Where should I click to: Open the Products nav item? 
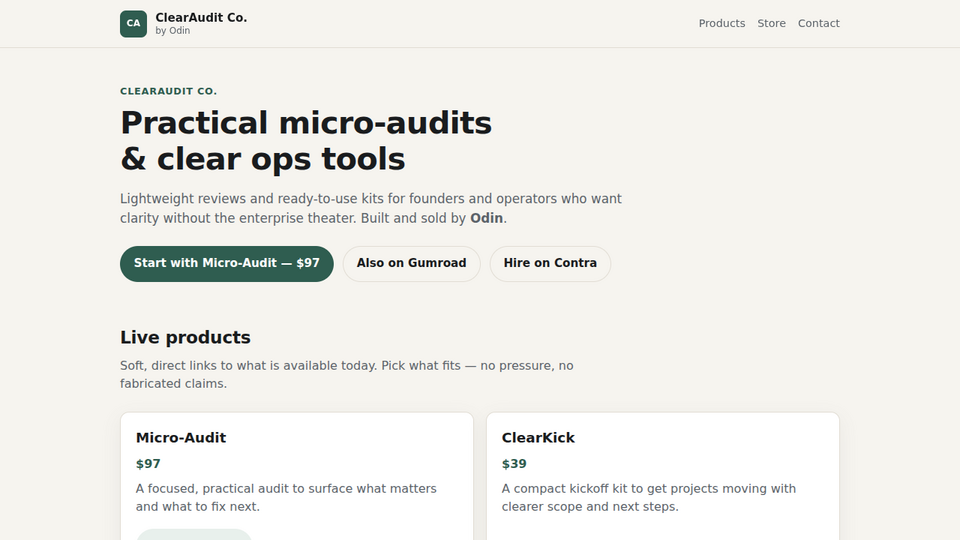point(722,23)
